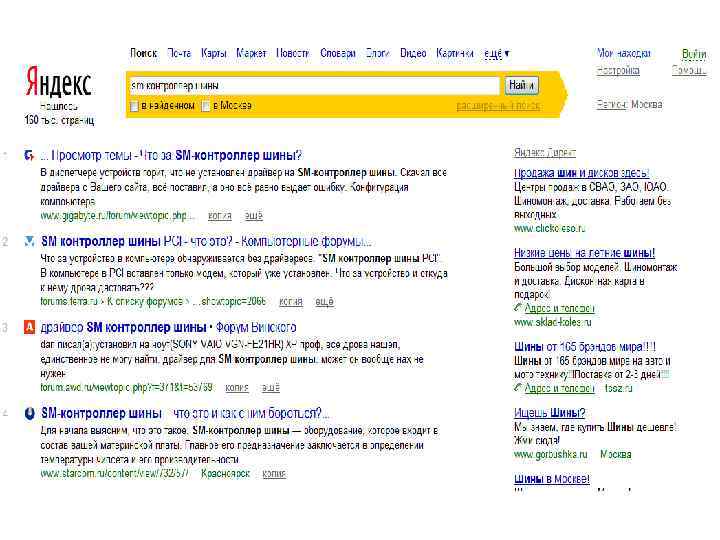
Task: Open 'драйвер SM контроллер шины' Форум Винского result
Action: [x=168, y=327]
